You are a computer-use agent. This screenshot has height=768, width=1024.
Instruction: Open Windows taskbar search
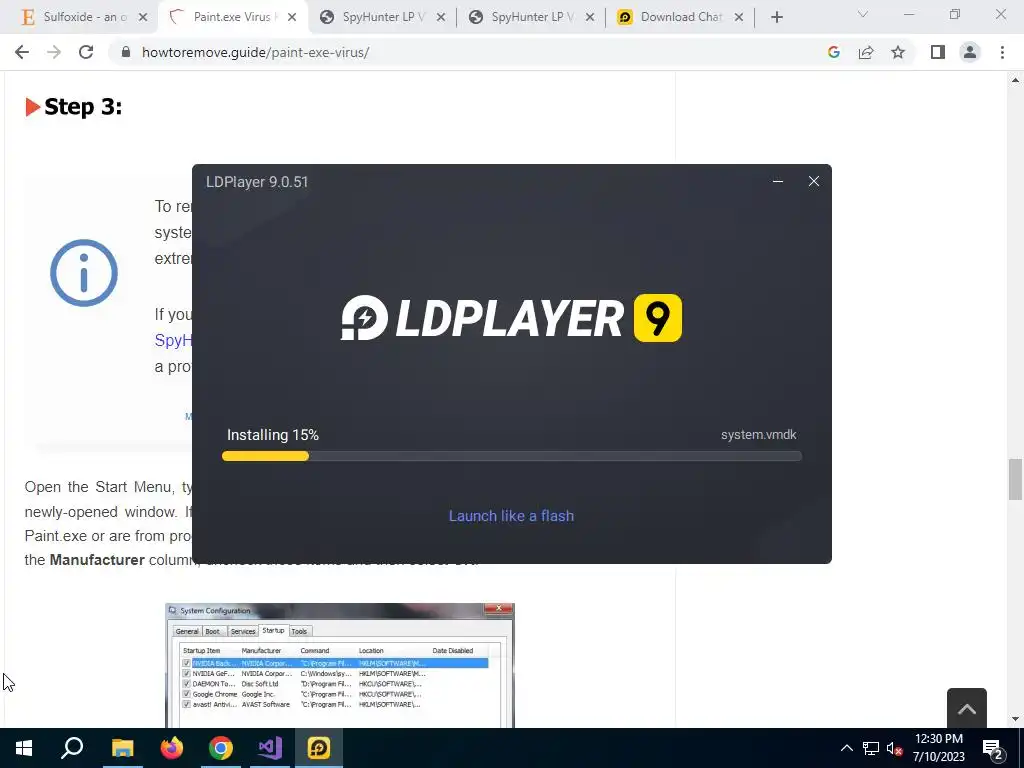point(72,748)
